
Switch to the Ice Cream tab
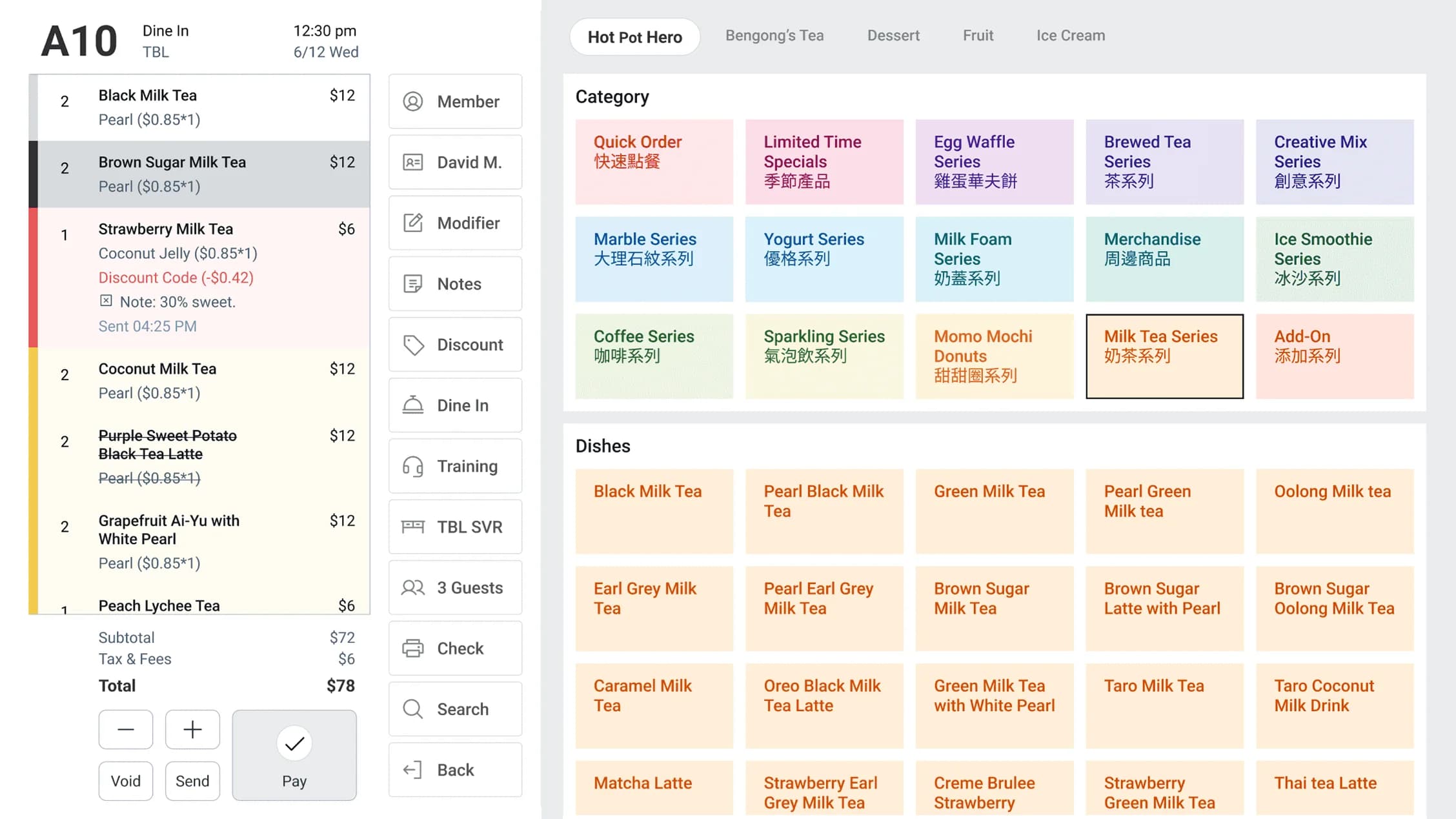1071,35
